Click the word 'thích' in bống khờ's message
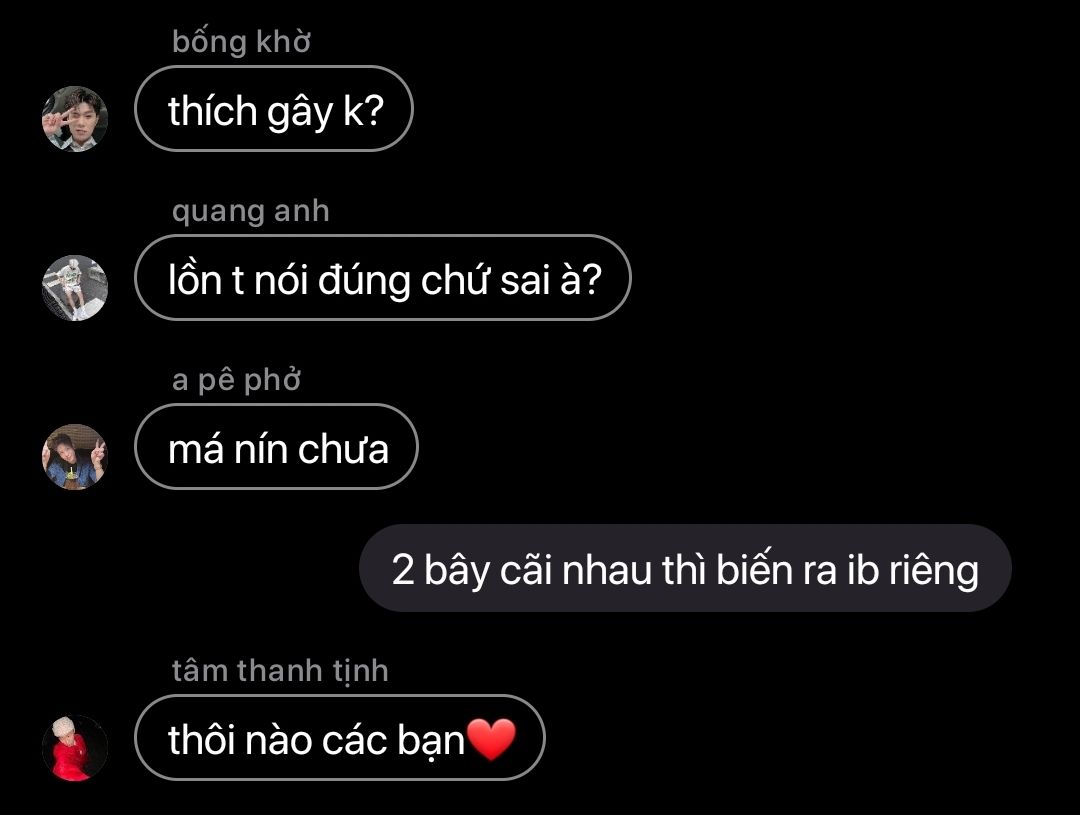This screenshot has width=1080, height=815. (213, 111)
